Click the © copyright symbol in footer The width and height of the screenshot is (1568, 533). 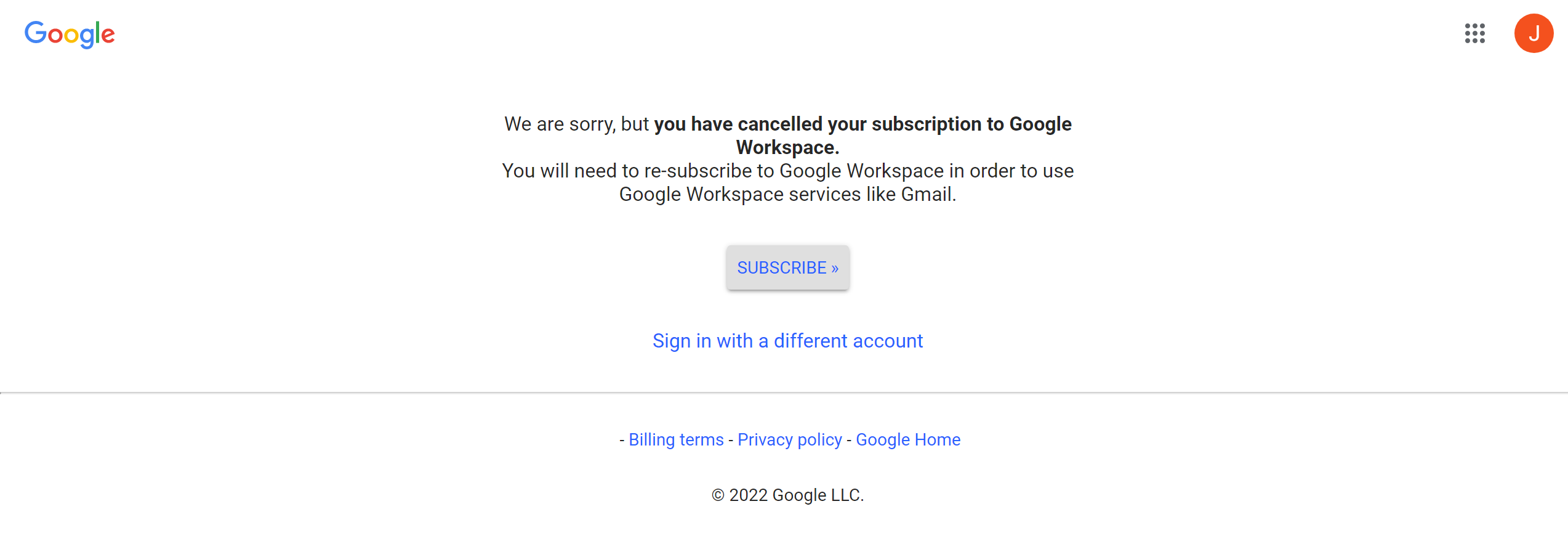pyautogui.click(x=718, y=495)
